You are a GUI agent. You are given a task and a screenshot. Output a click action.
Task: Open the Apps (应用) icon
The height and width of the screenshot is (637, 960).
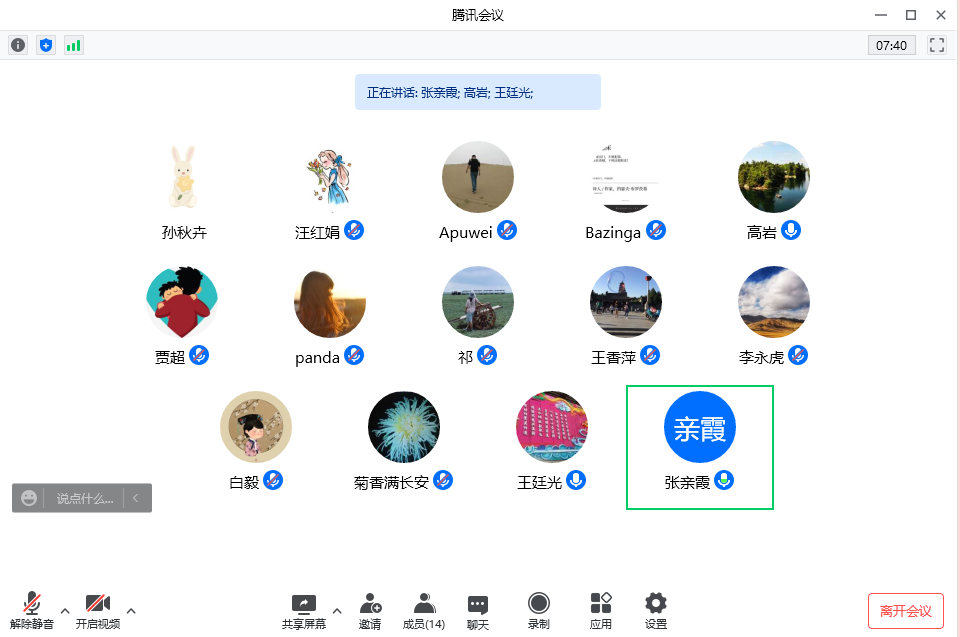point(600,610)
